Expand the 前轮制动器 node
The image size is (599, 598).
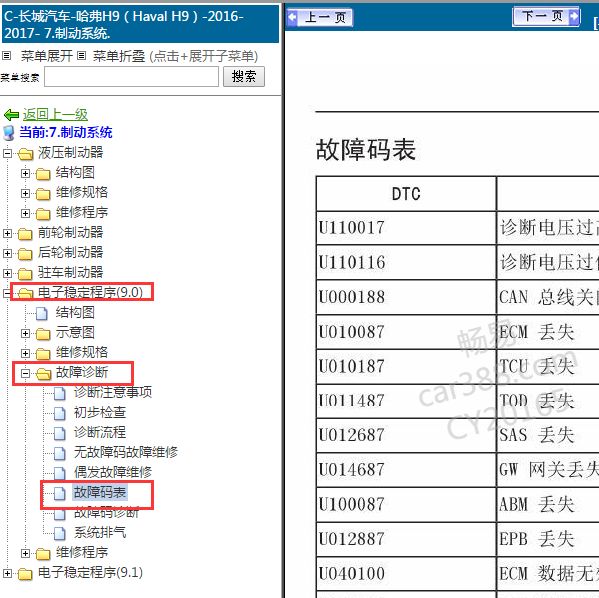click(x=7, y=233)
